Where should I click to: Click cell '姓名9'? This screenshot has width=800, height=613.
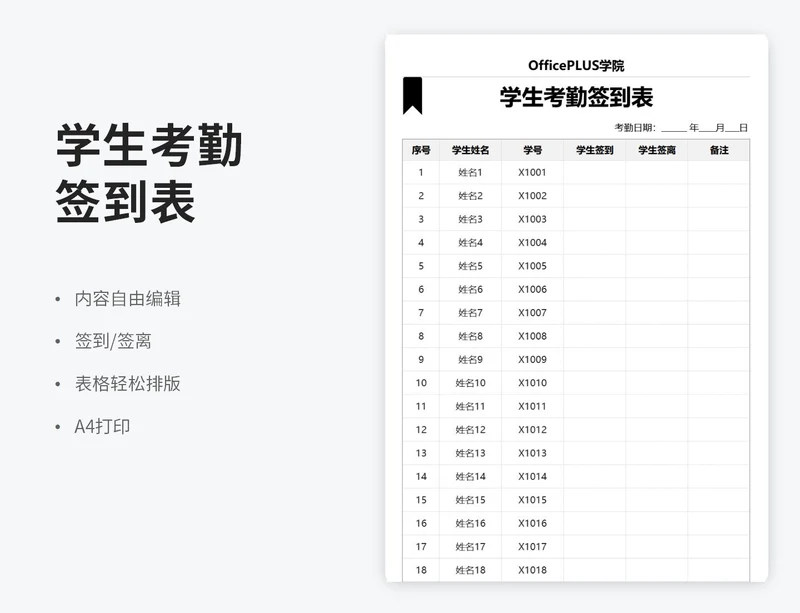(x=470, y=360)
